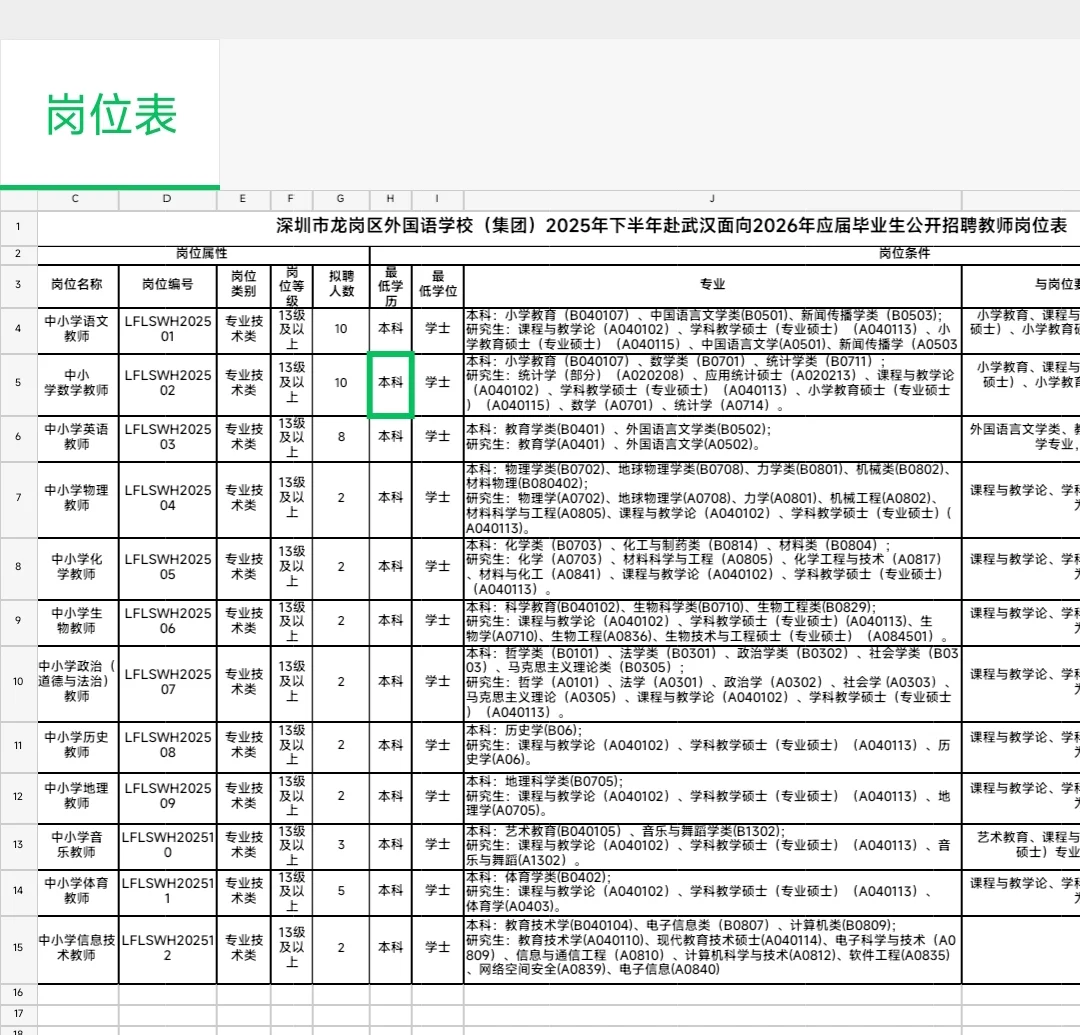Click the 岗位类别 header cell
The height and width of the screenshot is (1035, 1080).
tap(243, 285)
